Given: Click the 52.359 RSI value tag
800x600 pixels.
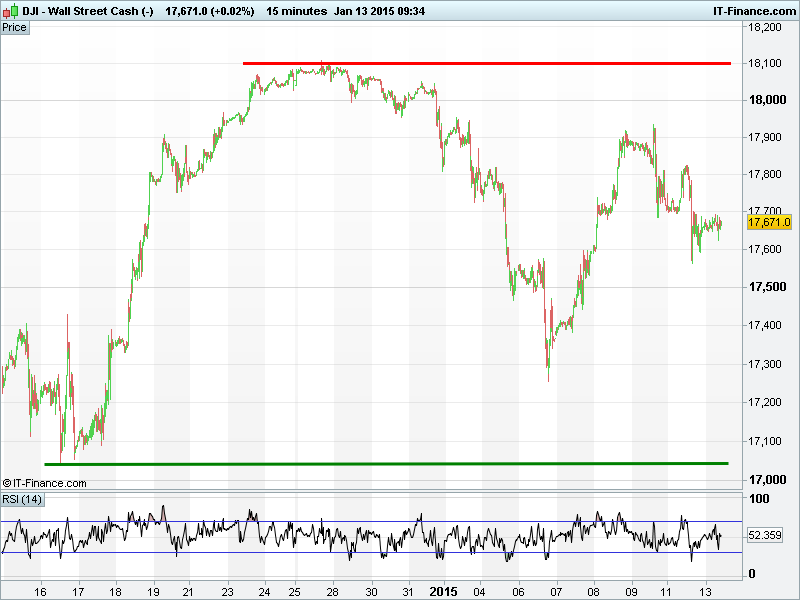Looking at the screenshot, I should coord(767,536).
